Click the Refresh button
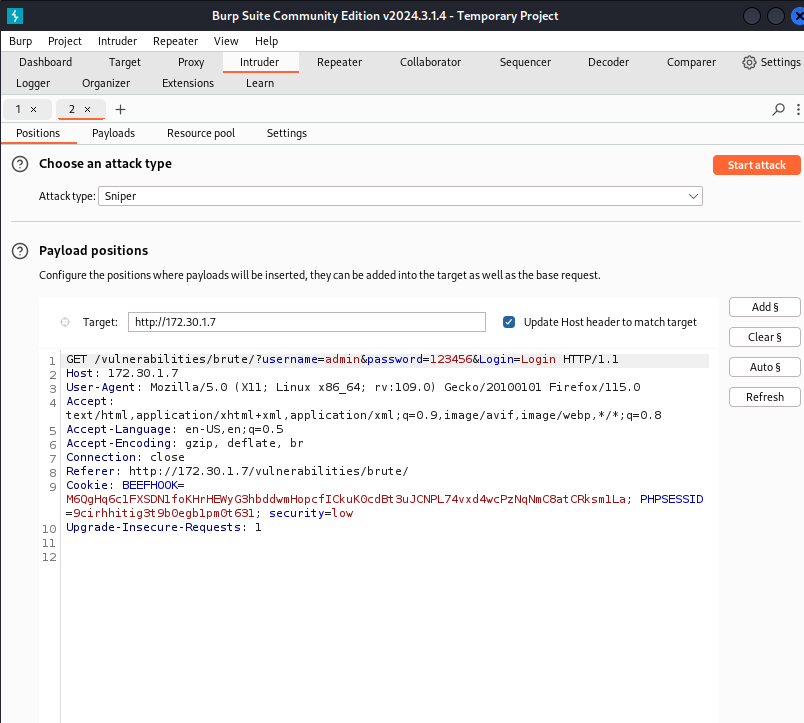This screenshot has width=804, height=723. pos(765,397)
